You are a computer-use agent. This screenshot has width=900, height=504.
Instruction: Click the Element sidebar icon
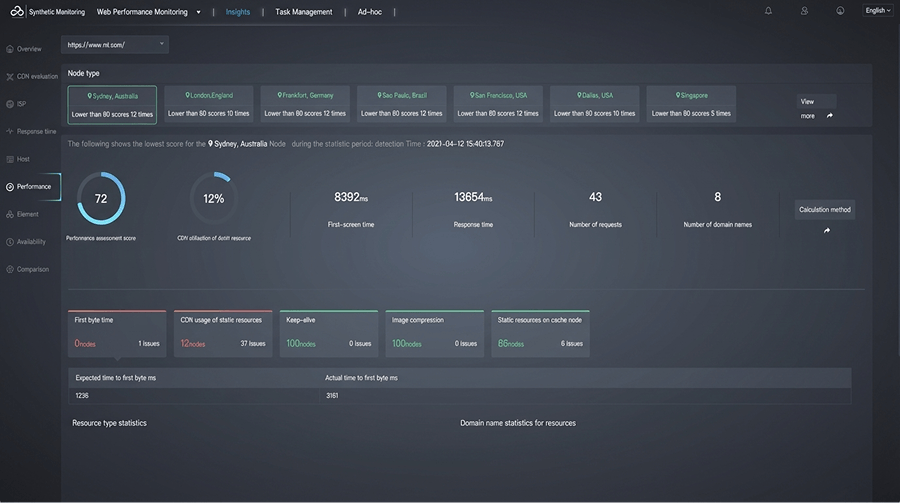pos(10,215)
